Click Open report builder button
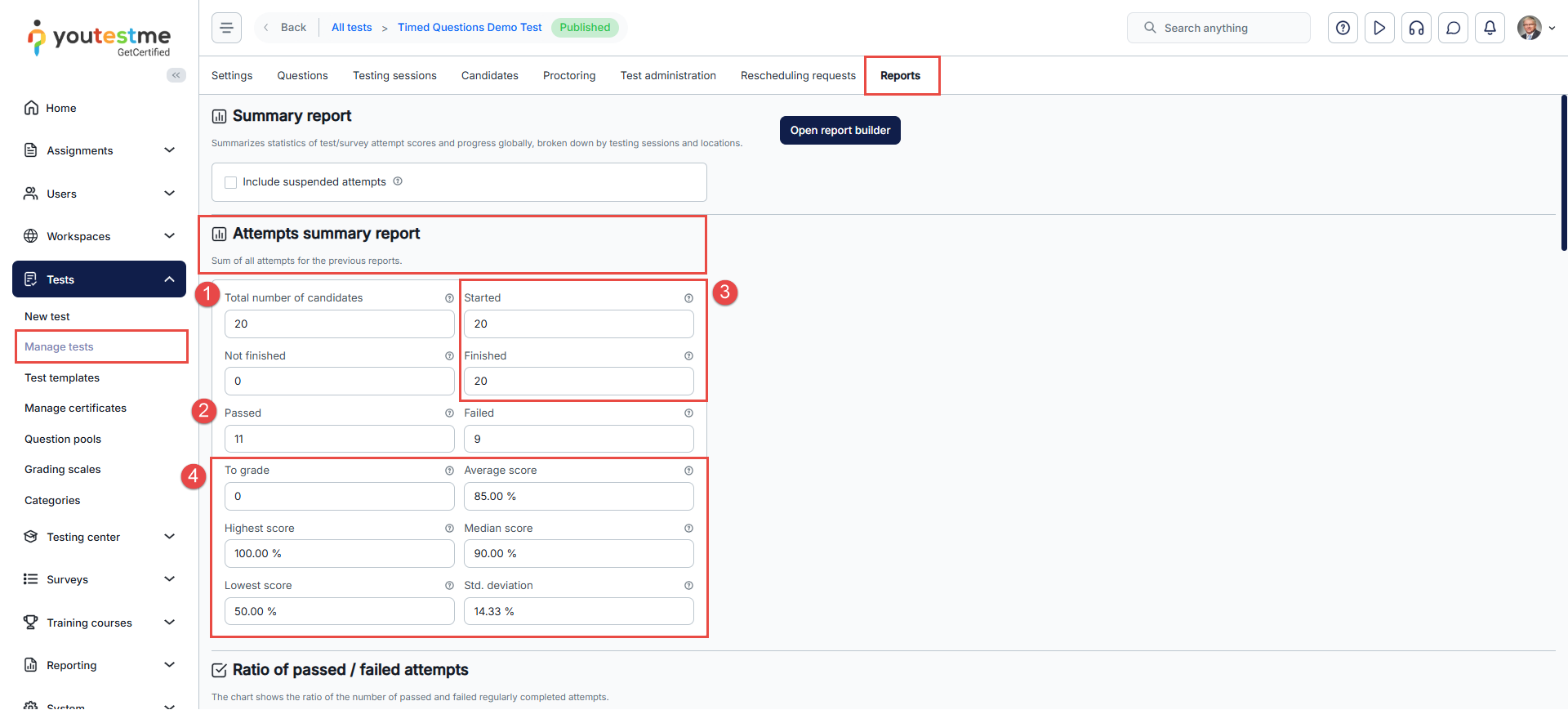 [840, 131]
